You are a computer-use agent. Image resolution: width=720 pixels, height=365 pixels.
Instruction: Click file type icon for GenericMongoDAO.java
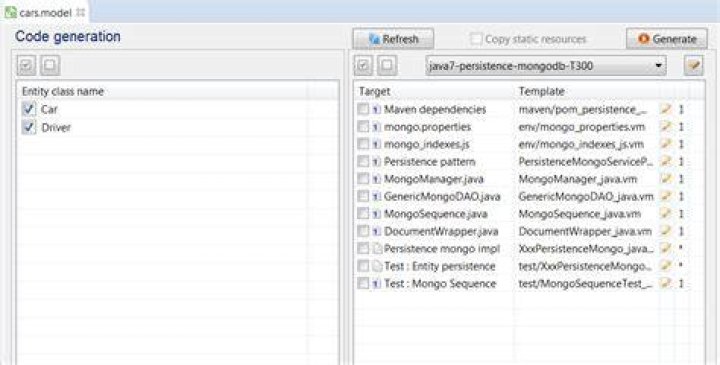coord(377,197)
